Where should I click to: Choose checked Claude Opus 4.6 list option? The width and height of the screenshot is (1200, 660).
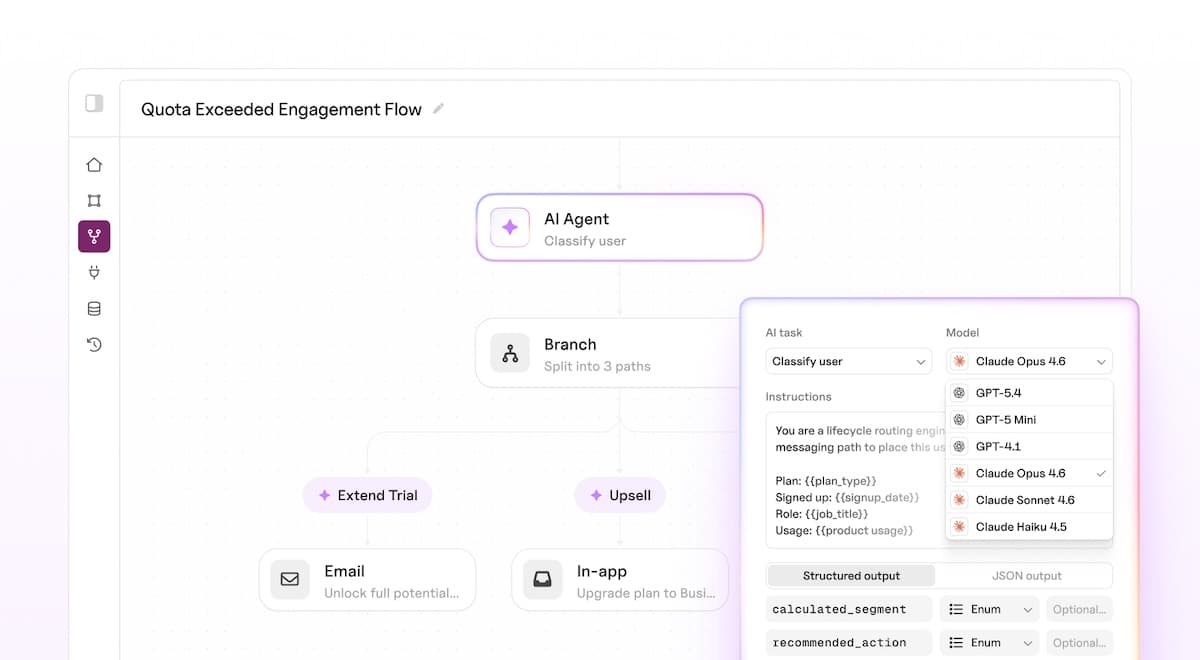pos(1029,473)
